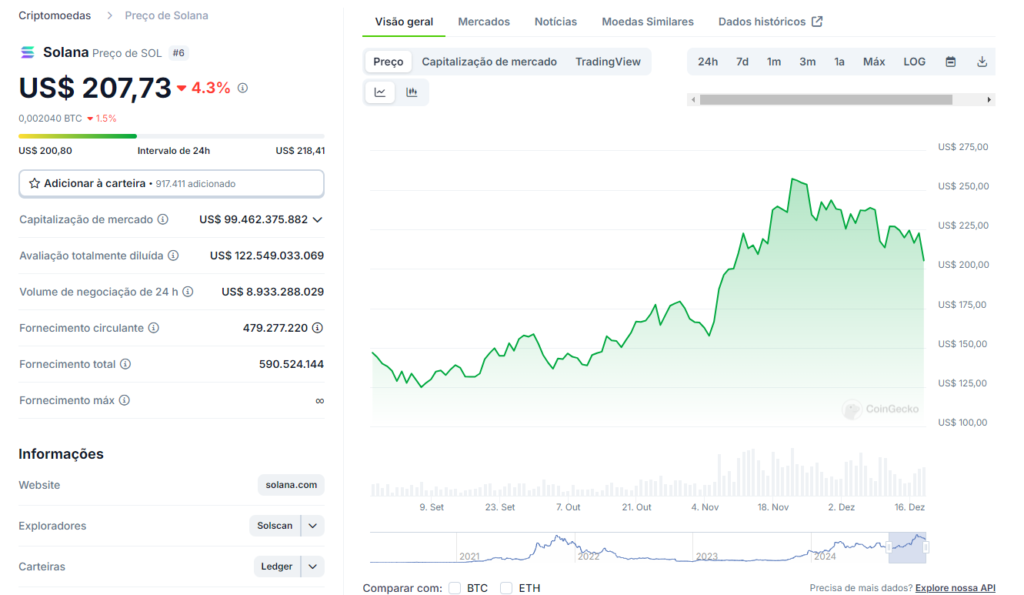Set chart range to 24h
Screen dimensions: 1024x595
pos(708,61)
